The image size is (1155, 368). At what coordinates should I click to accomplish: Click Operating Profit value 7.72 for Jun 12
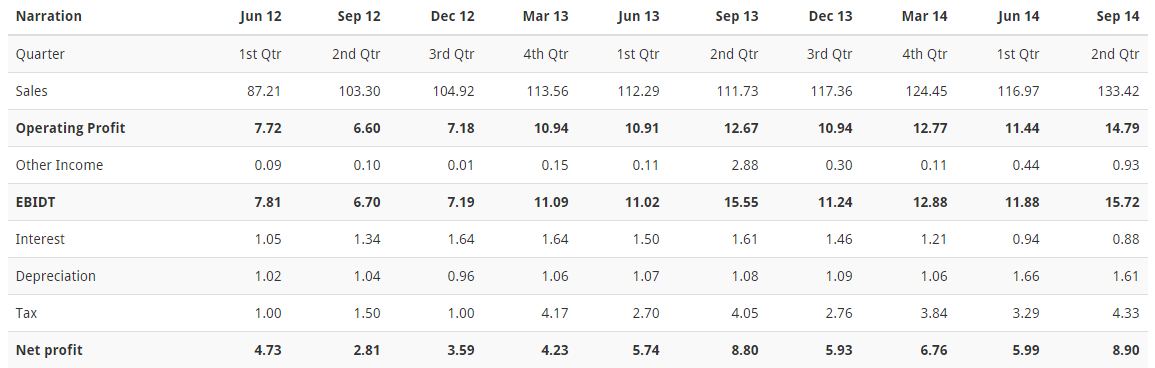point(267,128)
